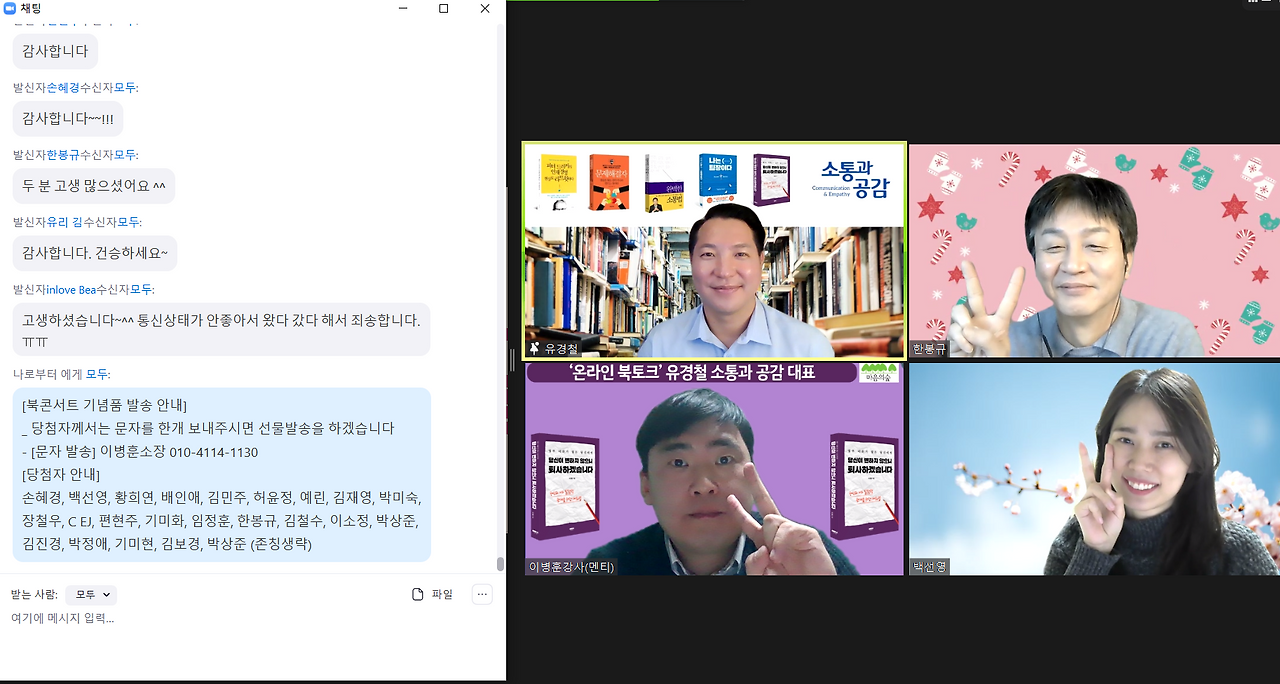The height and width of the screenshot is (684, 1280).
Task: Select 한봉규's video tile
Action: [1094, 251]
